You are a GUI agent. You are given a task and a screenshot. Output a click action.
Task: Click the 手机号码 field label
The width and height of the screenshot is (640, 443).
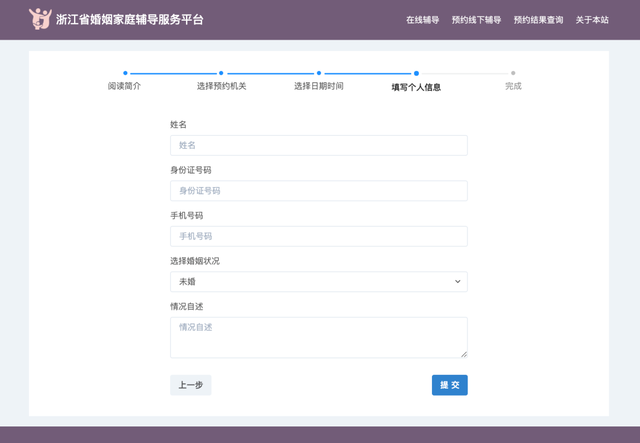[x=187, y=215]
